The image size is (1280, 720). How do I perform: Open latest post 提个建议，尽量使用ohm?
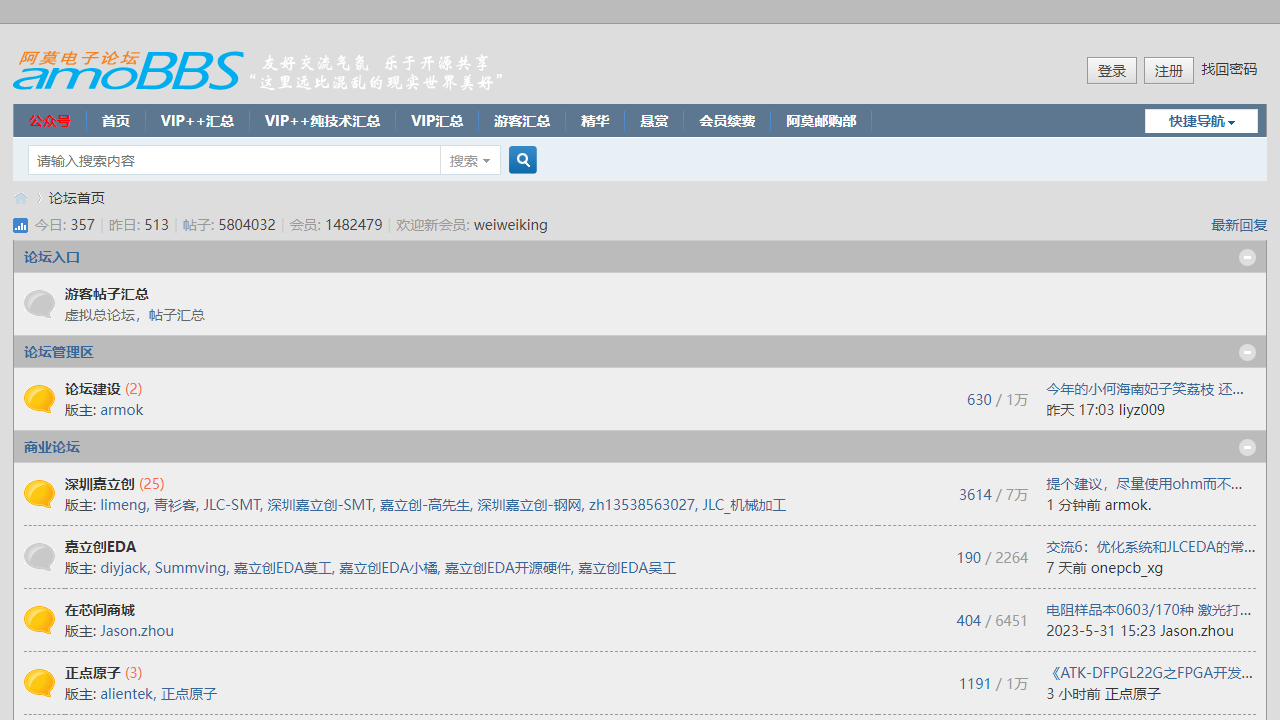tap(1144, 484)
